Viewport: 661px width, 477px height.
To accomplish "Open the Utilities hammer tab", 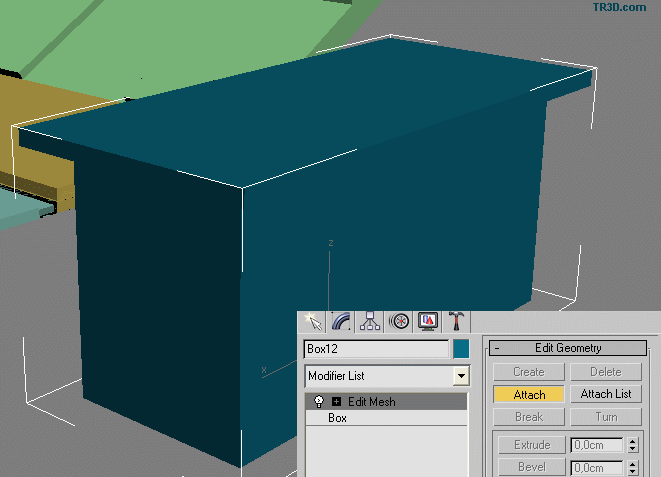I will click(x=456, y=321).
